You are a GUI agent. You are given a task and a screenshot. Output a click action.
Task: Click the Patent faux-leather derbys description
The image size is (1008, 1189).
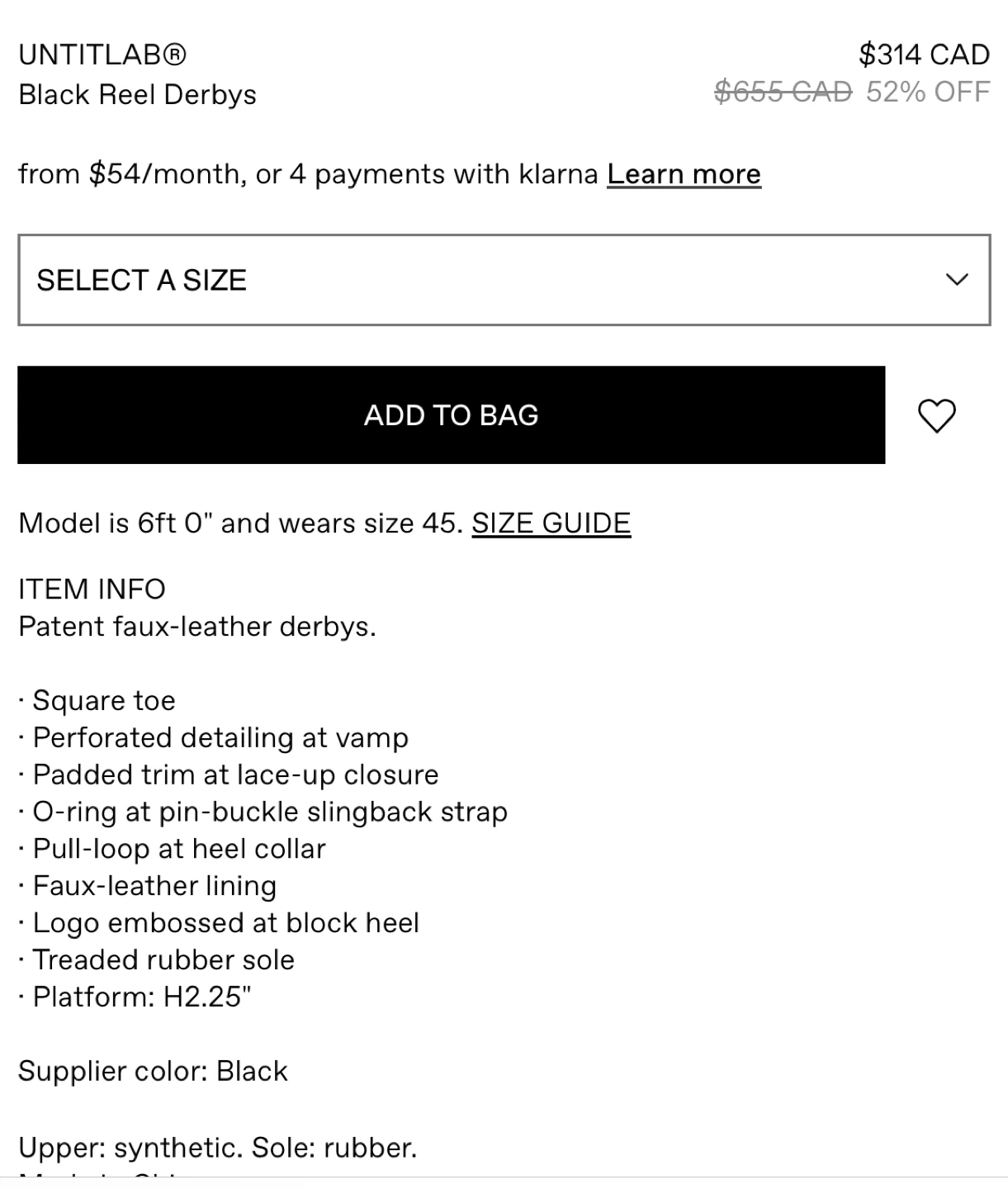(196, 627)
